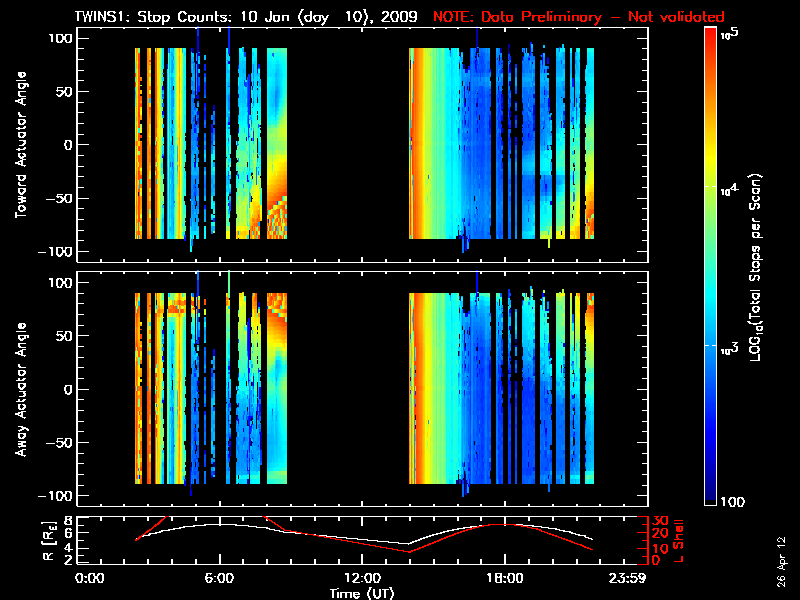Select the "12:00" time tick label
The image size is (800, 600).
(x=362, y=578)
